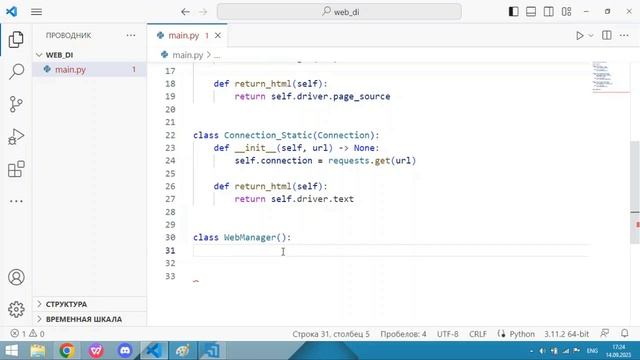Viewport: 640px width, 360px height.
Task: Toggle the bottom panel visibility
Action: click(x=531, y=12)
